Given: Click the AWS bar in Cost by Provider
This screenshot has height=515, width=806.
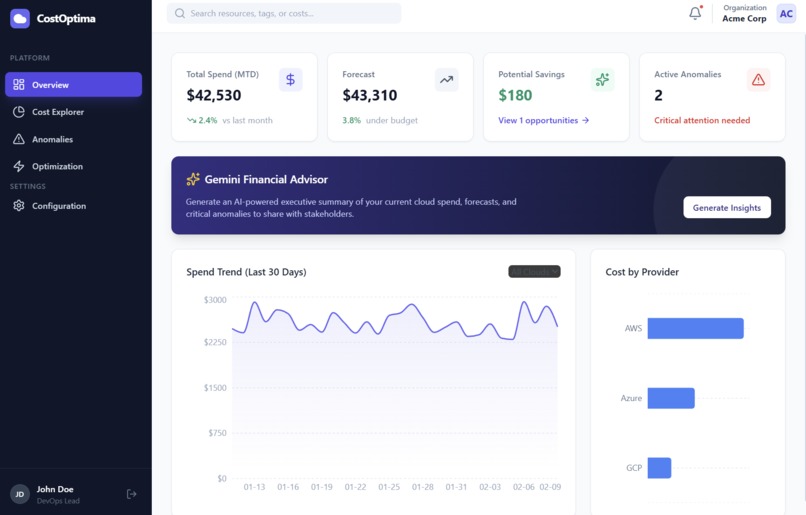Looking at the screenshot, I should click(695, 328).
